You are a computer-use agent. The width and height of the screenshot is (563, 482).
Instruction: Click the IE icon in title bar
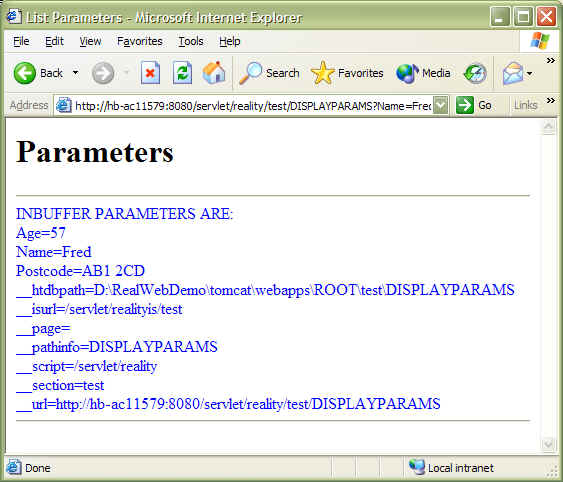tap(14, 16)
